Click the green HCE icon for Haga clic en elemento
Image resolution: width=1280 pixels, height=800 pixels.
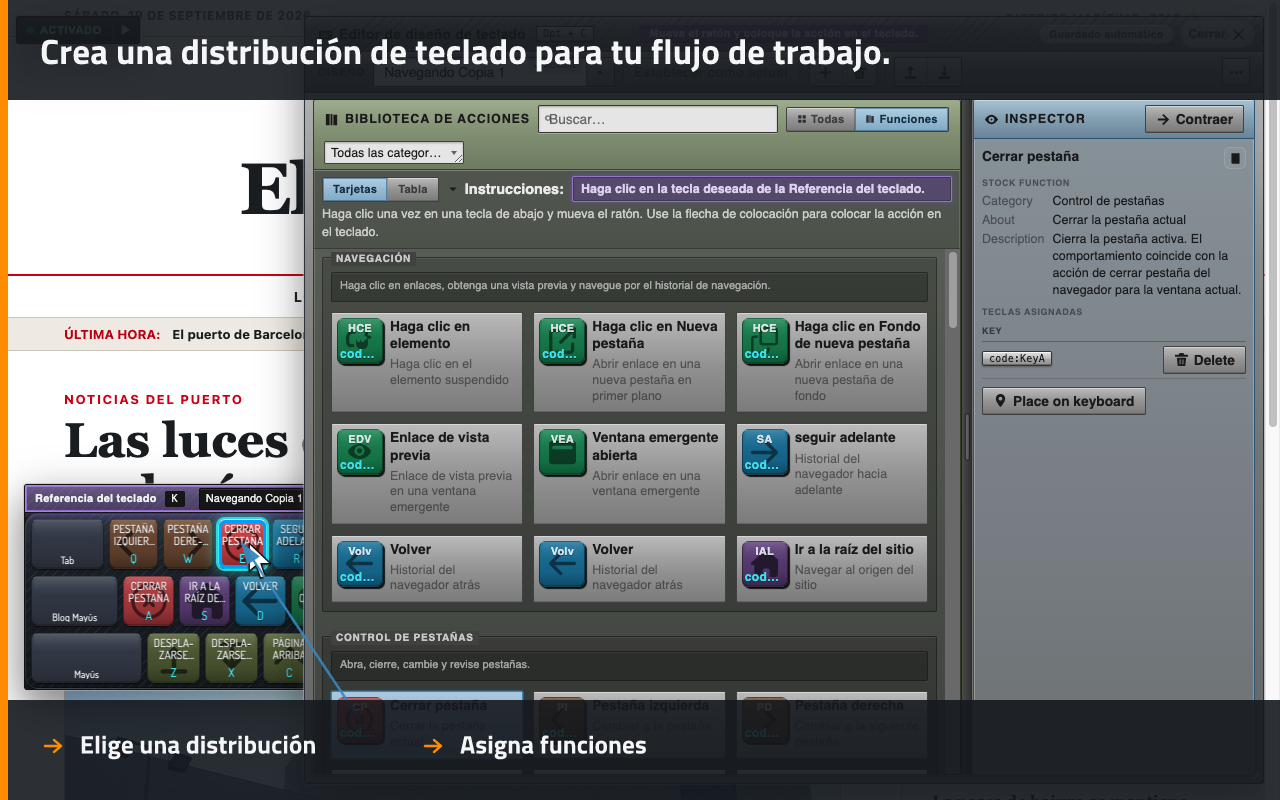[x=359, y=342]
